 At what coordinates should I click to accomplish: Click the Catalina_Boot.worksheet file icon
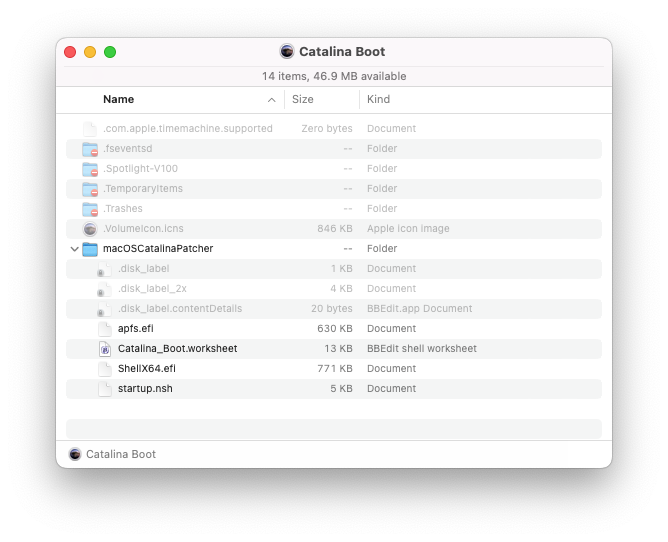click(105, 349)
